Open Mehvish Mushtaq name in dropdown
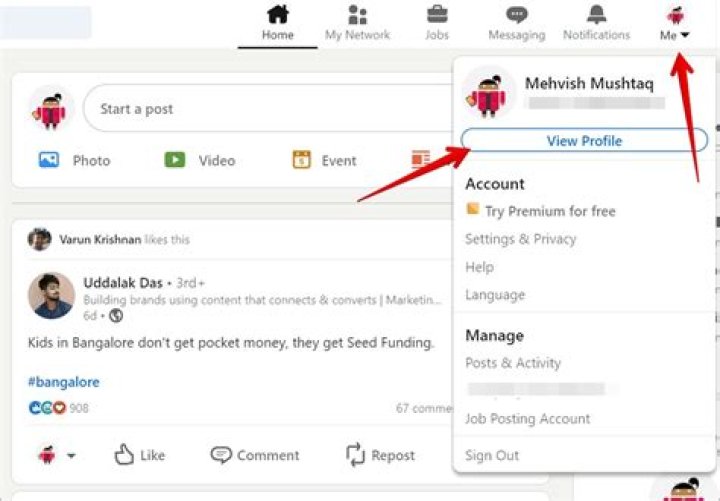The height and width of the screenshot is (501, 720). coord(589,84)
